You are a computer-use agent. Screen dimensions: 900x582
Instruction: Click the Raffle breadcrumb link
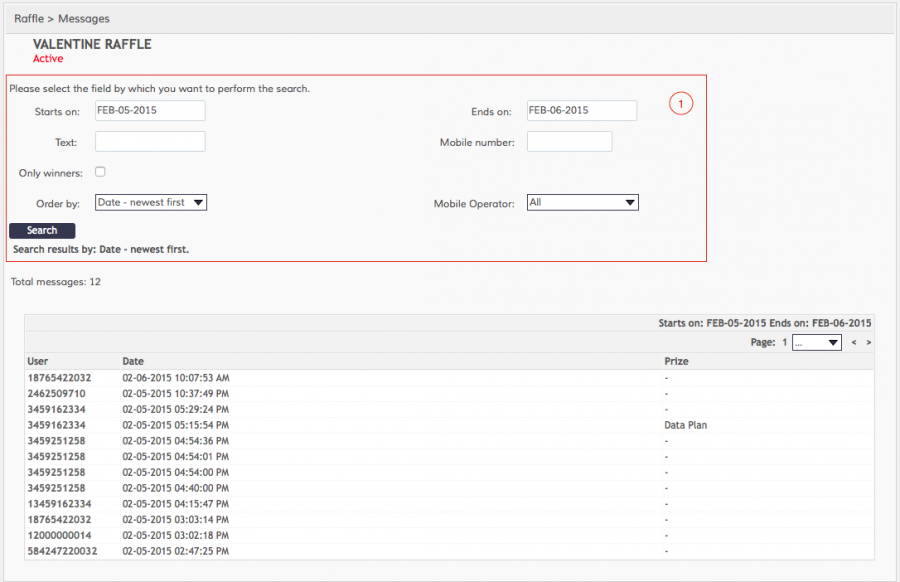(x=29, y=19)
